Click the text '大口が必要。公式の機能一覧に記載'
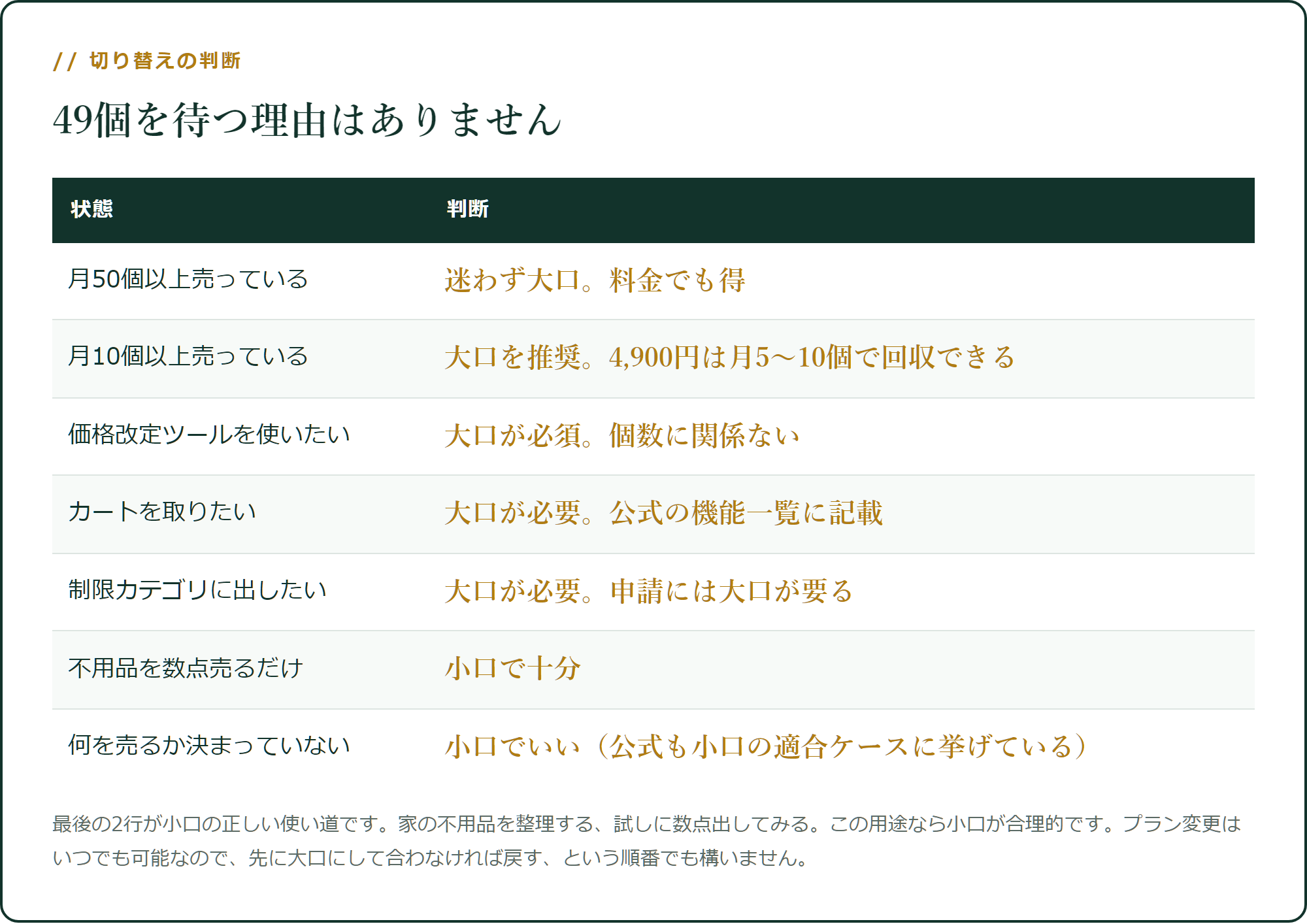The height and width of the screenshot is (924, 1307). tap(664, 513)
